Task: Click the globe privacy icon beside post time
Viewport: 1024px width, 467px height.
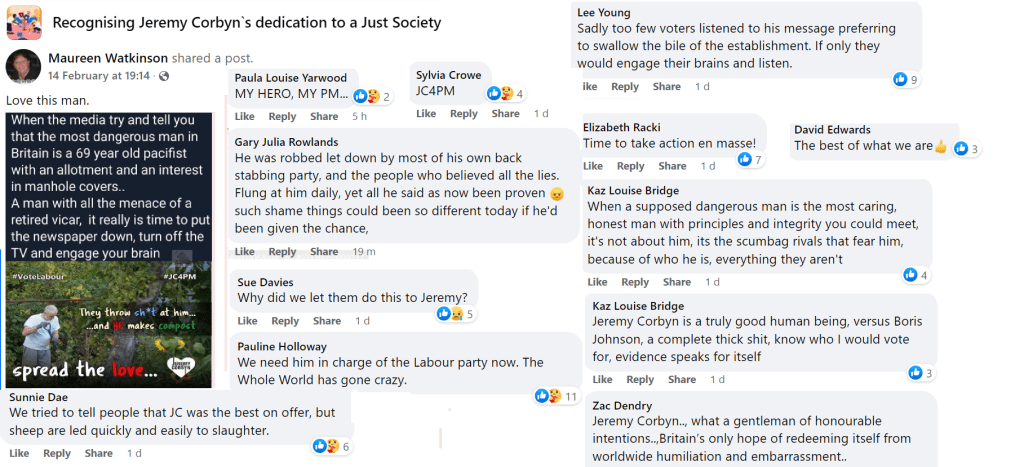Action: pyautogui.click(x=164, y=76)
